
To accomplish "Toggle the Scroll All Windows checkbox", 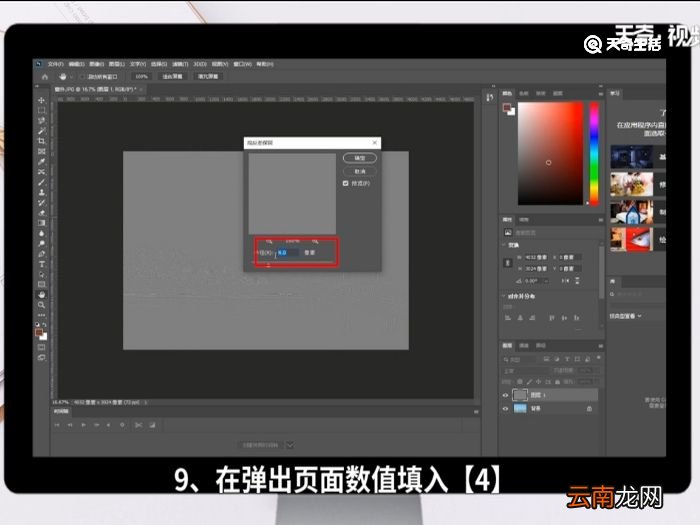I will tap(82, 77).
